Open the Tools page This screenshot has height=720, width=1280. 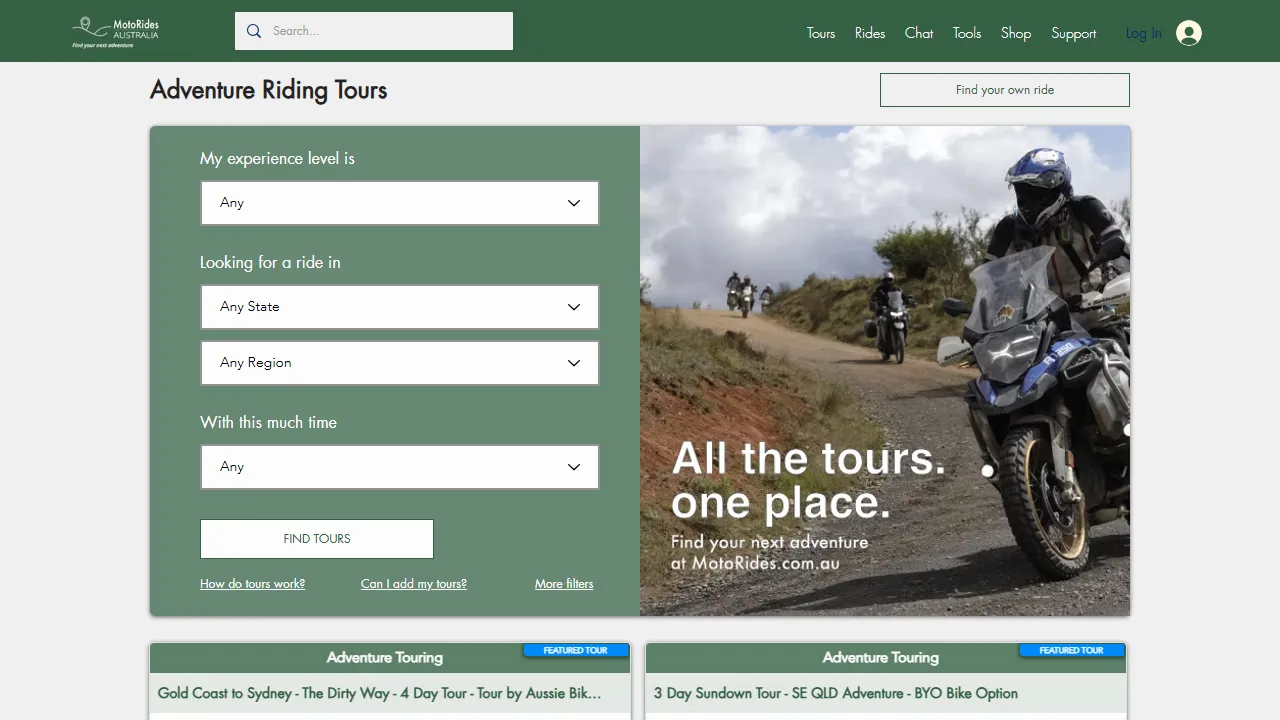pyautogui.click(x=966, y=33)
